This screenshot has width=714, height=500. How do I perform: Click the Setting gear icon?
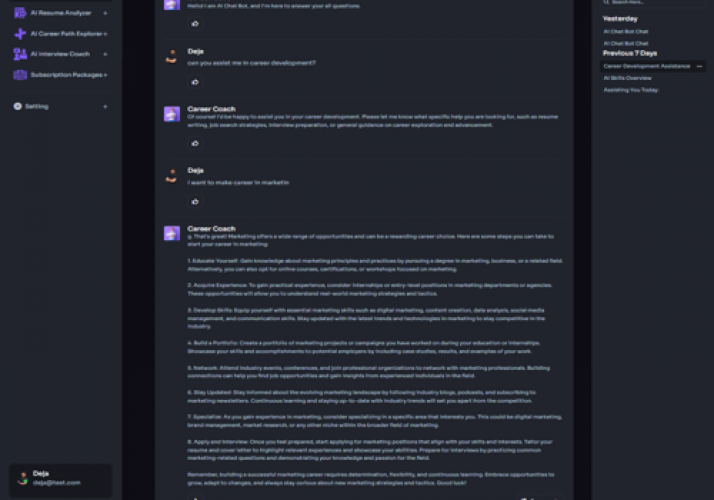click(x=18, y=106)
